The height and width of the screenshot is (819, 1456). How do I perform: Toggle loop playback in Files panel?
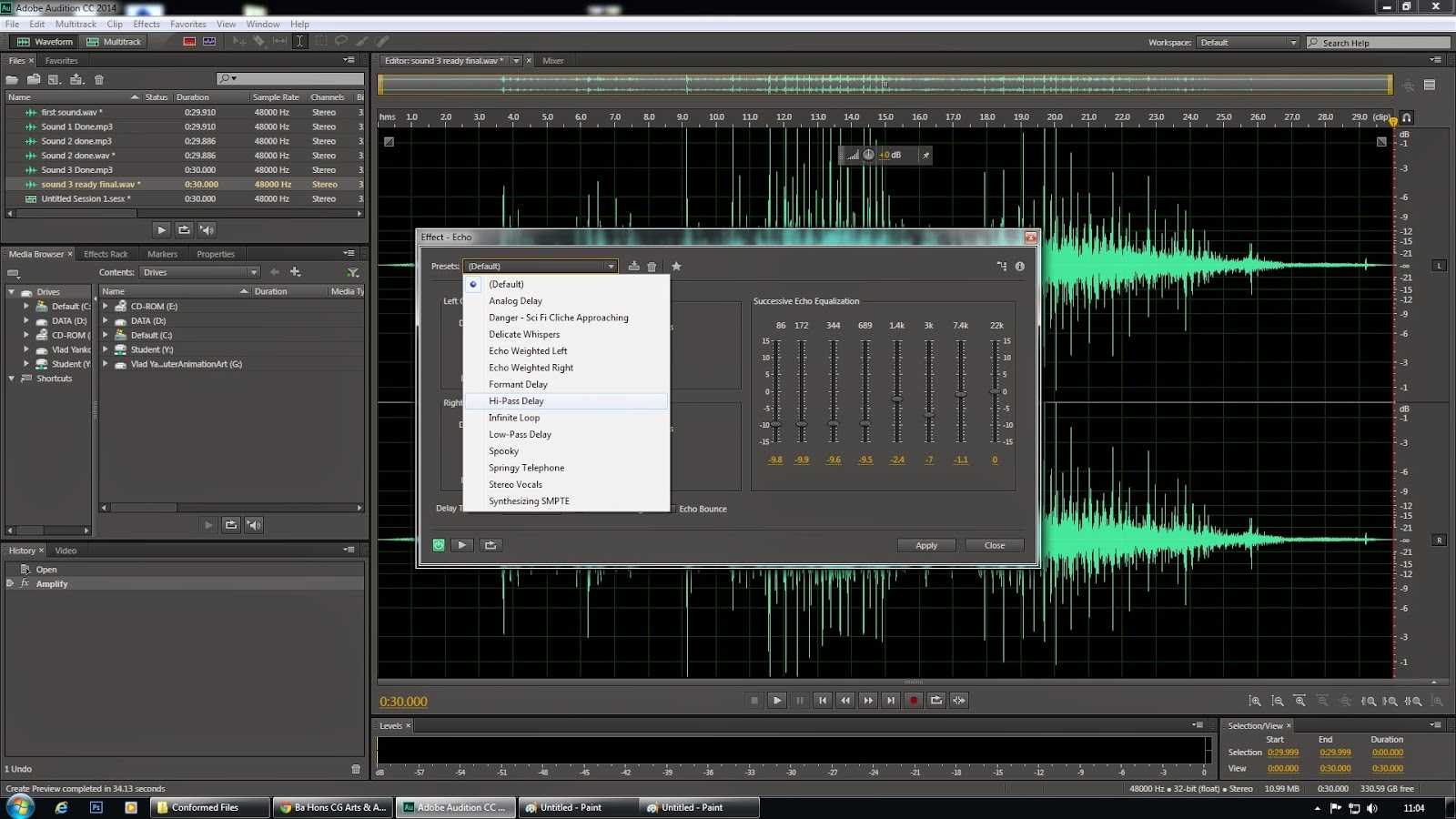pyautogui.click(x=184, y=230)
